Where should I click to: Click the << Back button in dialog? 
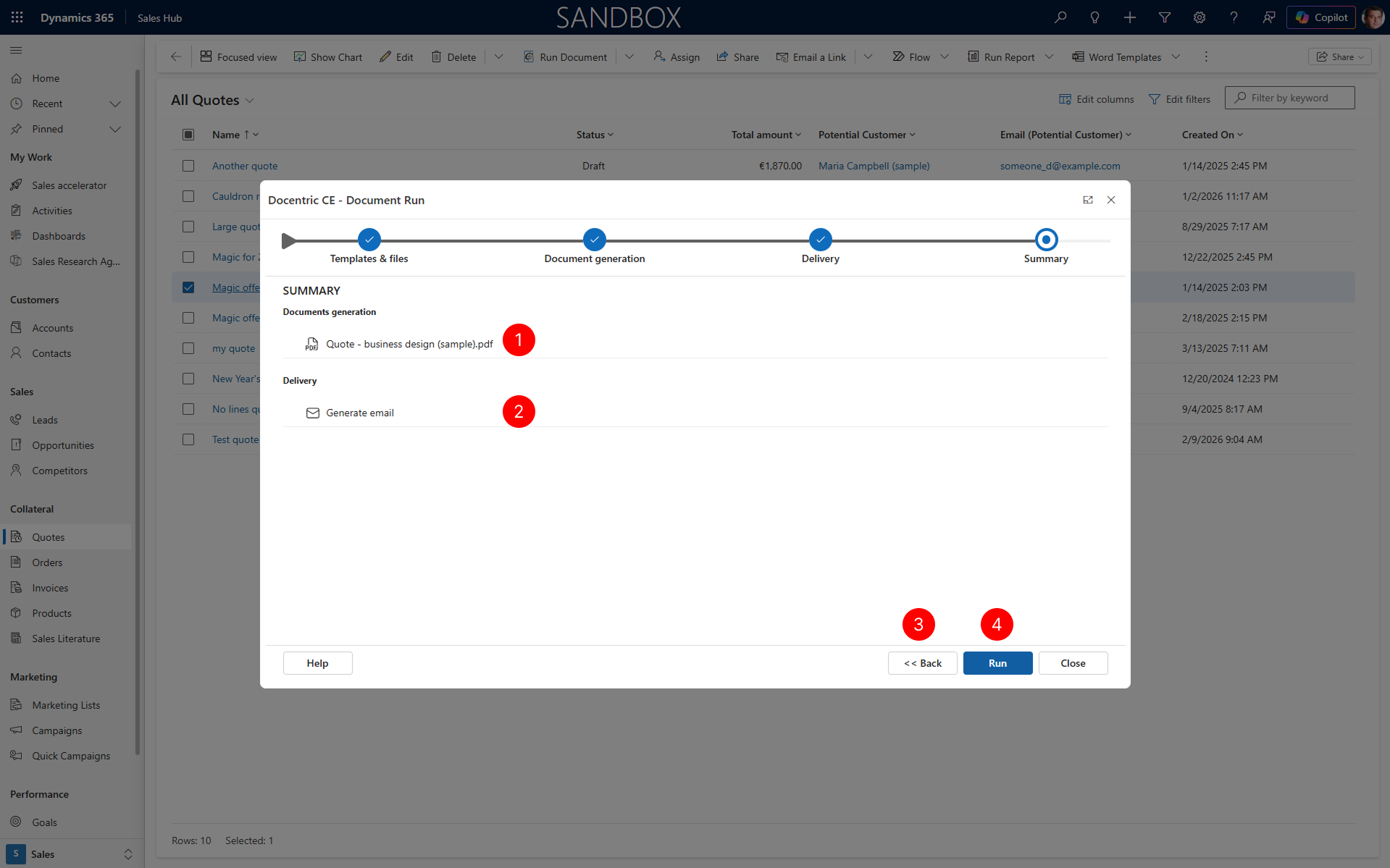coord(923,663)
